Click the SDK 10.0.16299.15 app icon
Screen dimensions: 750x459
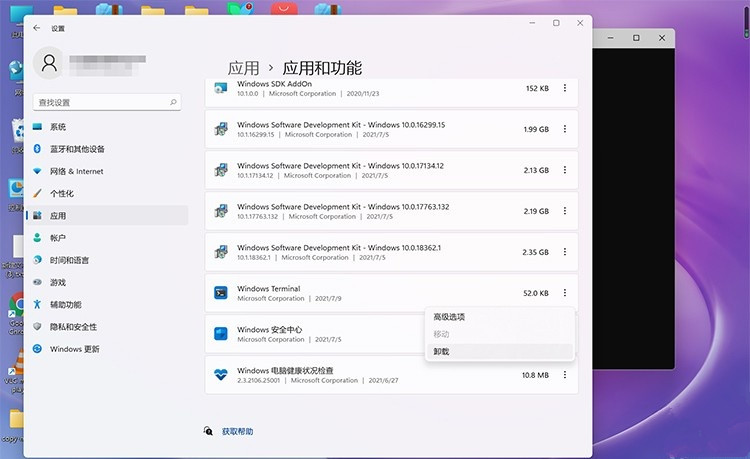tap(221, 129)
